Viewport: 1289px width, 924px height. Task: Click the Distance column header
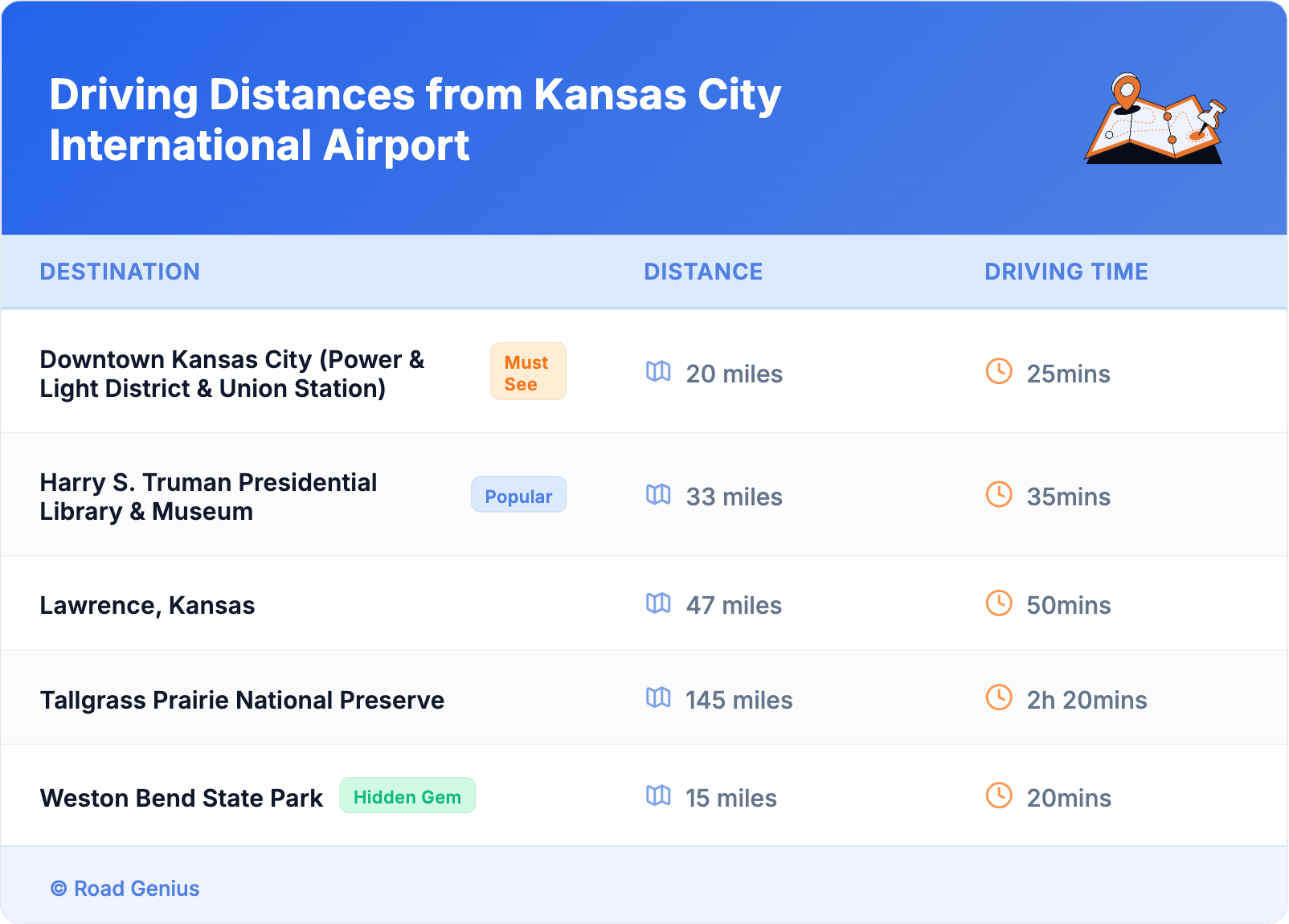(x=703, y=272)
